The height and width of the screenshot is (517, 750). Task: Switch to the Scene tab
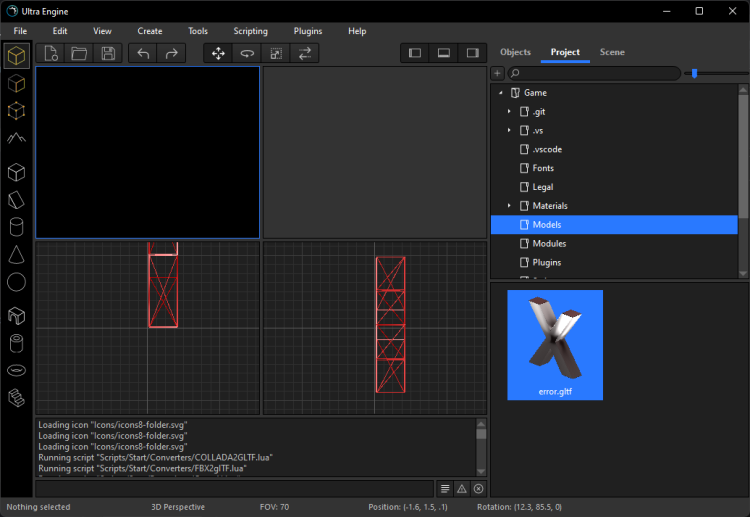point(612,52)
